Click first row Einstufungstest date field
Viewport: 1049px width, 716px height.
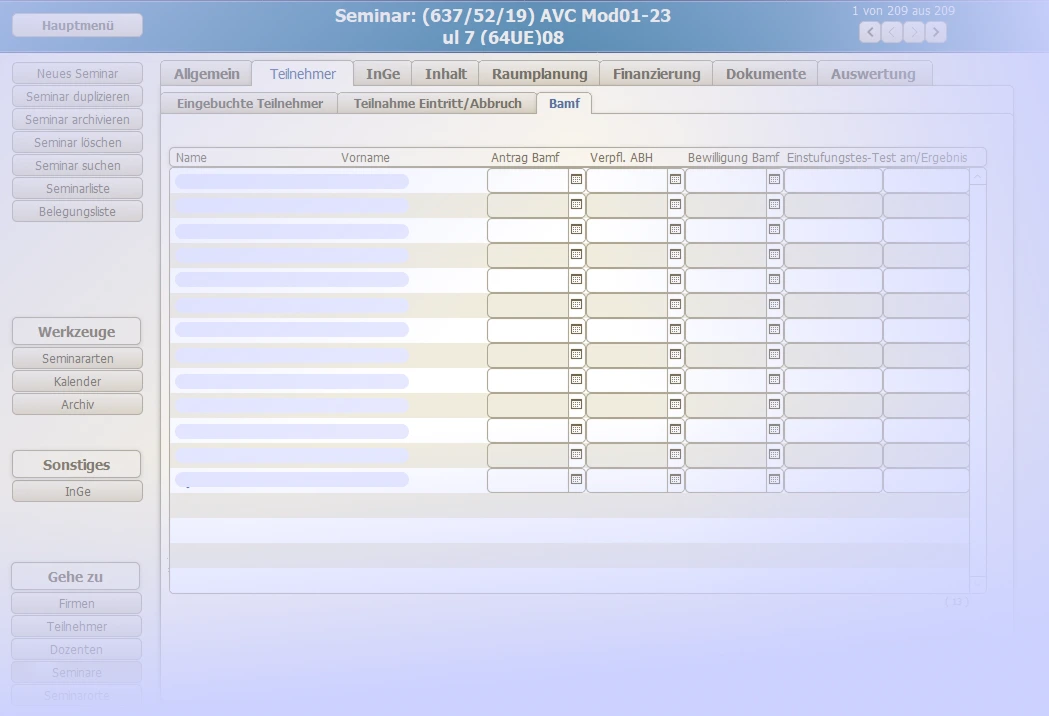[x=832, y=180]
